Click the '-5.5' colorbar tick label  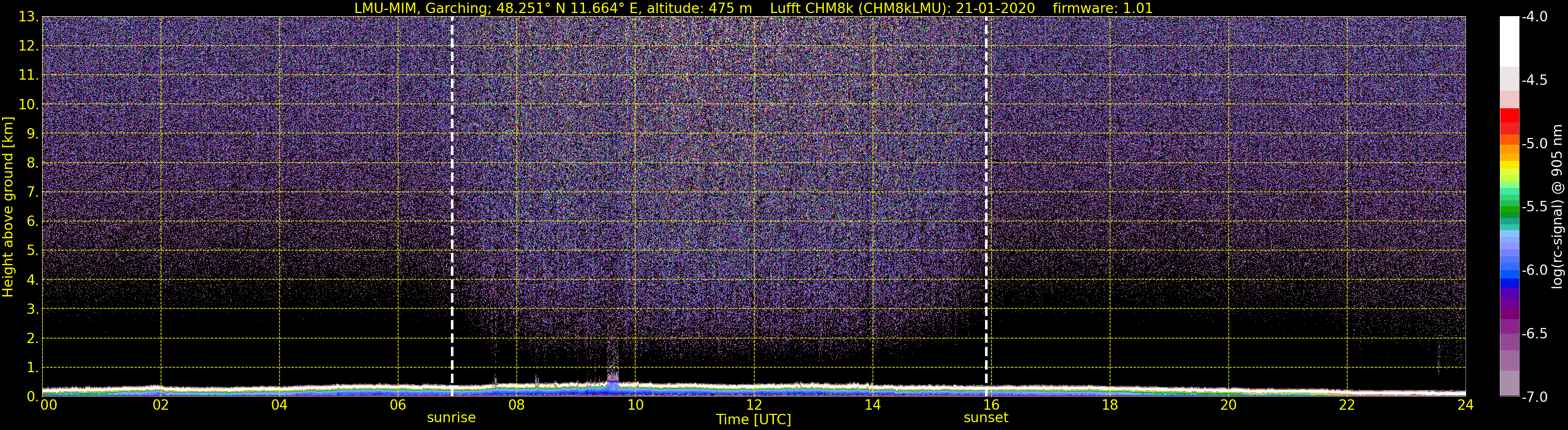pyautogui.click(x=1535, y=207)
